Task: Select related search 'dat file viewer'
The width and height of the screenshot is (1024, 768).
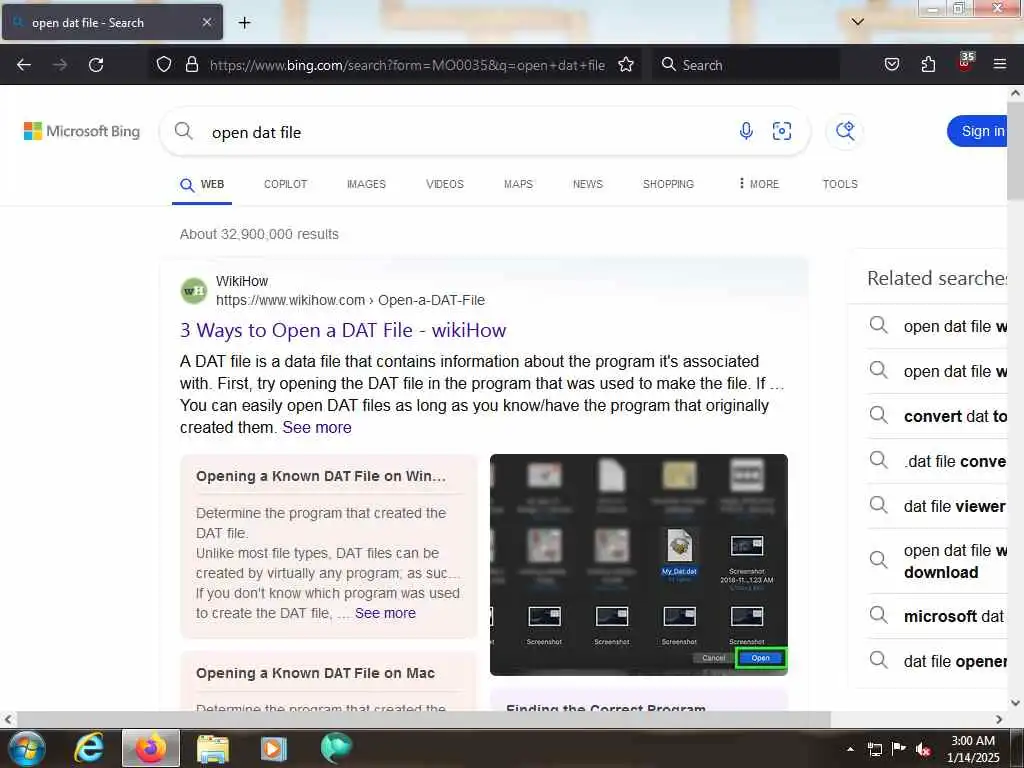Action: (x=937, y=506)
